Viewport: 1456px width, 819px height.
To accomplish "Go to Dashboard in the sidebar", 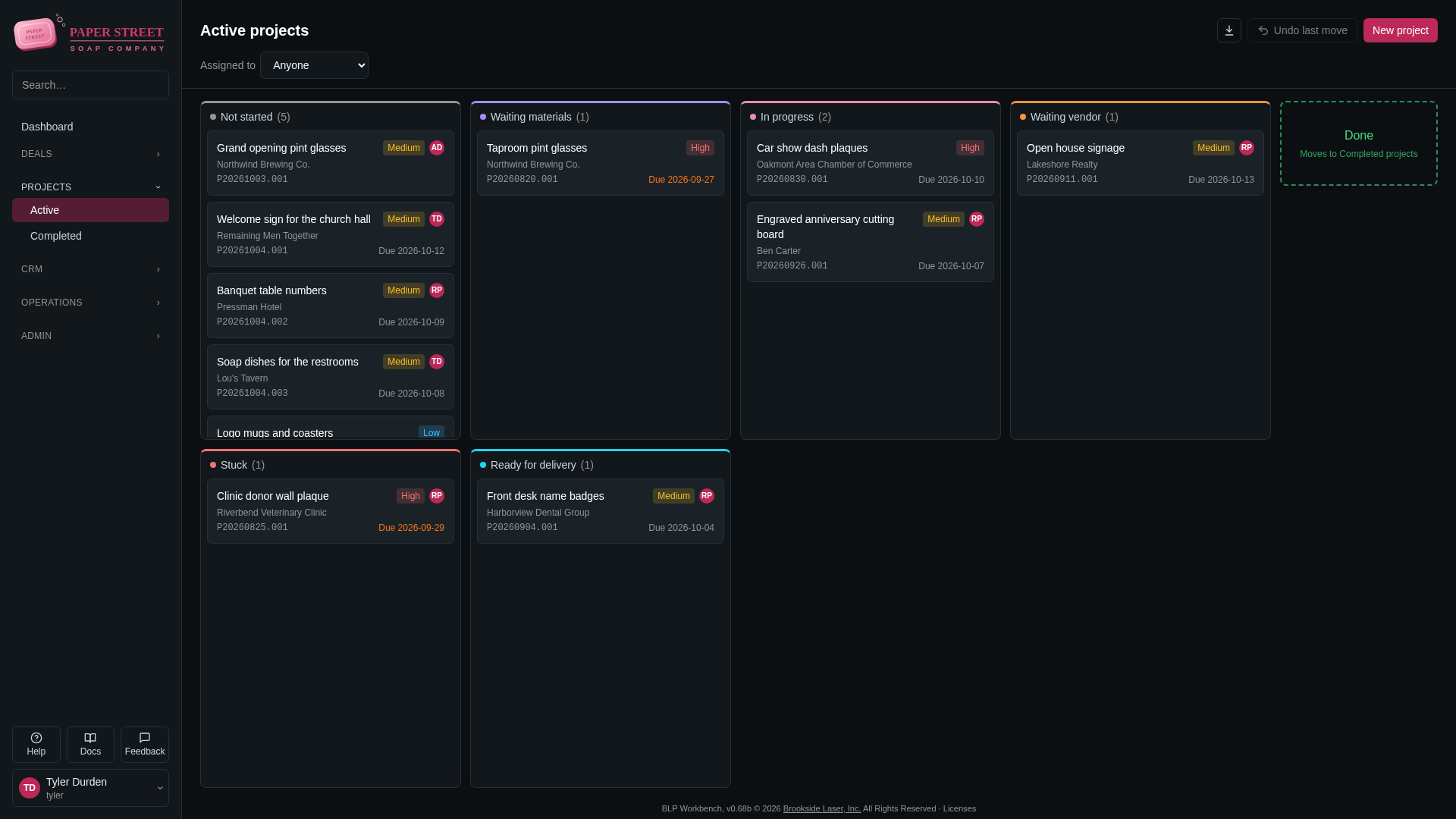I will (x=90, y=127).
